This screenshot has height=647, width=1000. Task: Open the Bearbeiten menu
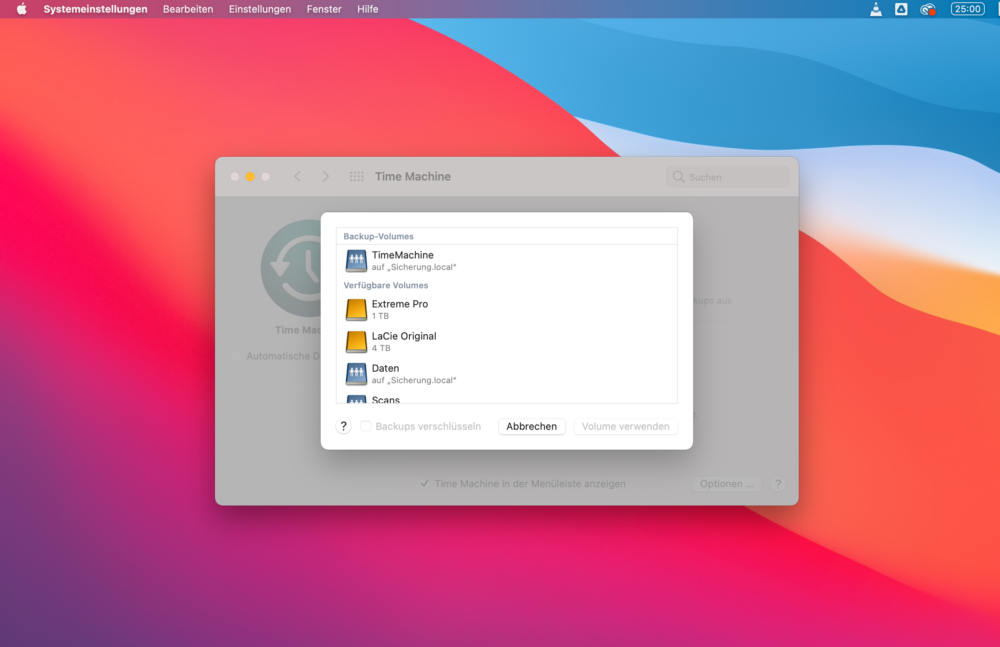pyautogui.click(x=188, y=9)
